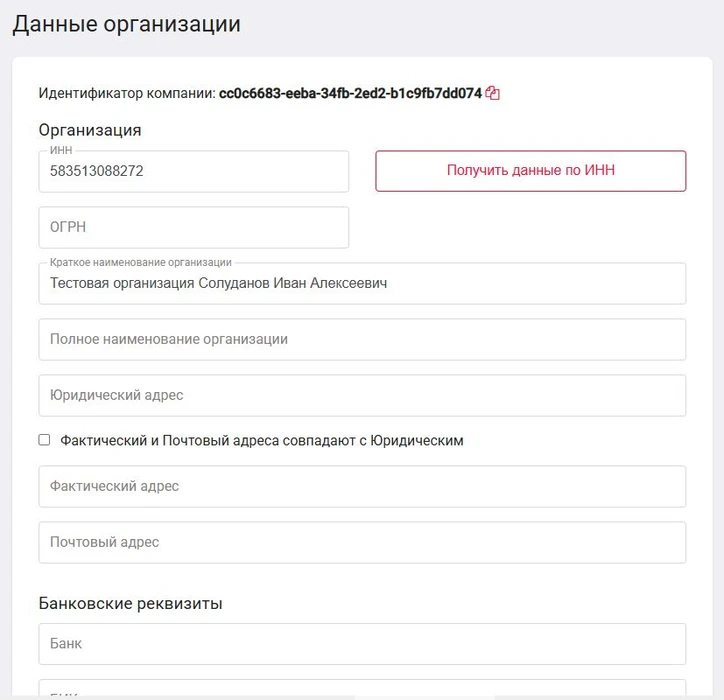Image resolution: width=724 pixels, height=700 pixels.
Task: Copy the company identifier with the copy icon
Action: [493, 94]
